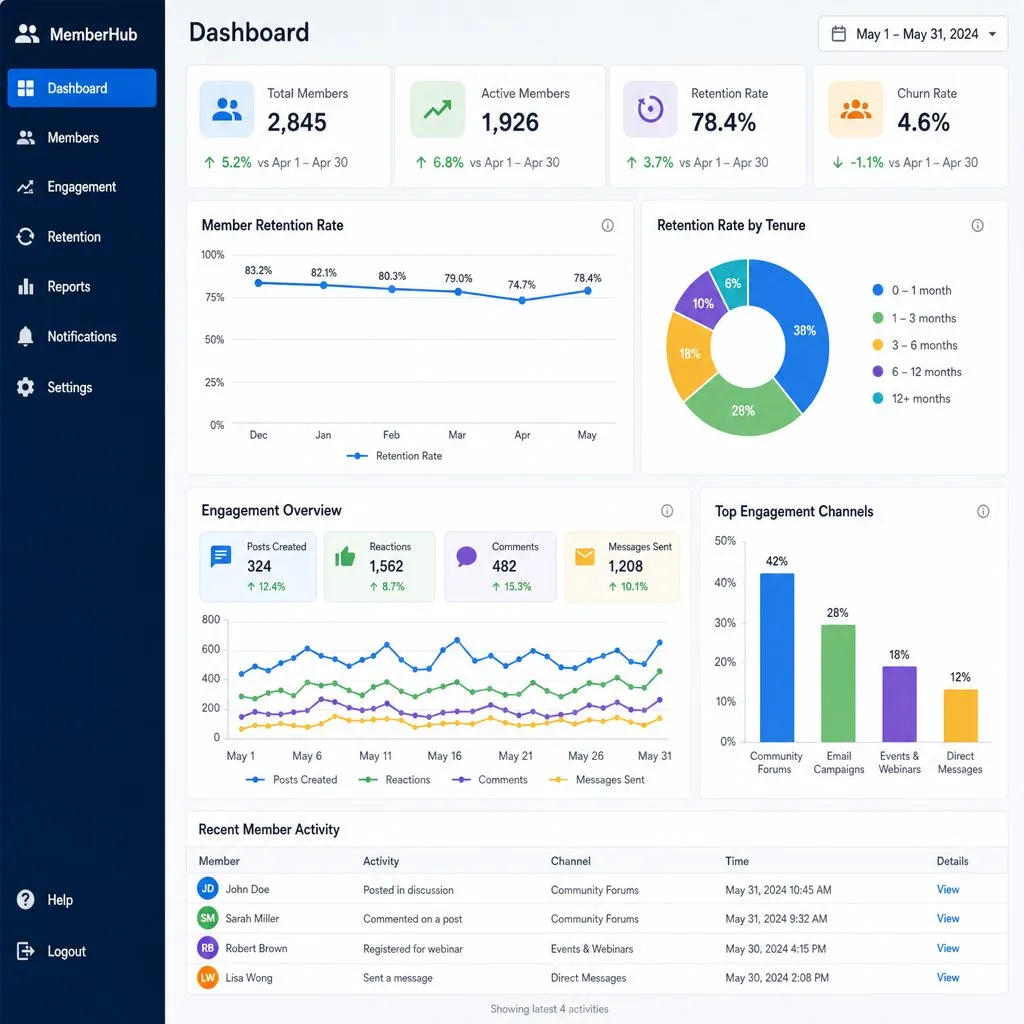Open info icon for Retention Rate by Tenure
Screen dimensions: 1024x1024
tap(978, 225)
